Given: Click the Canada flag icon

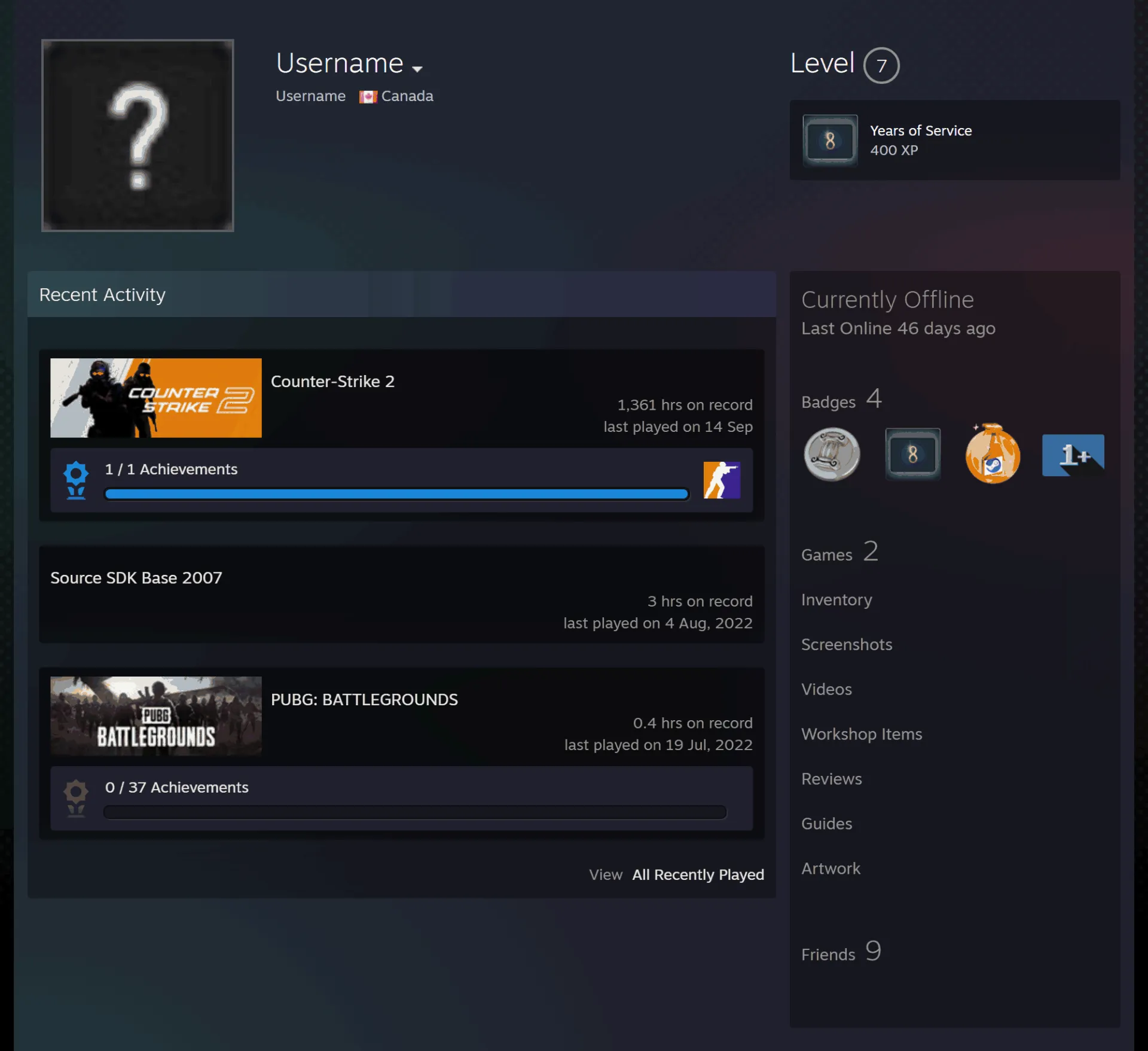Looking at the screenshot, I should coord(368,97).
